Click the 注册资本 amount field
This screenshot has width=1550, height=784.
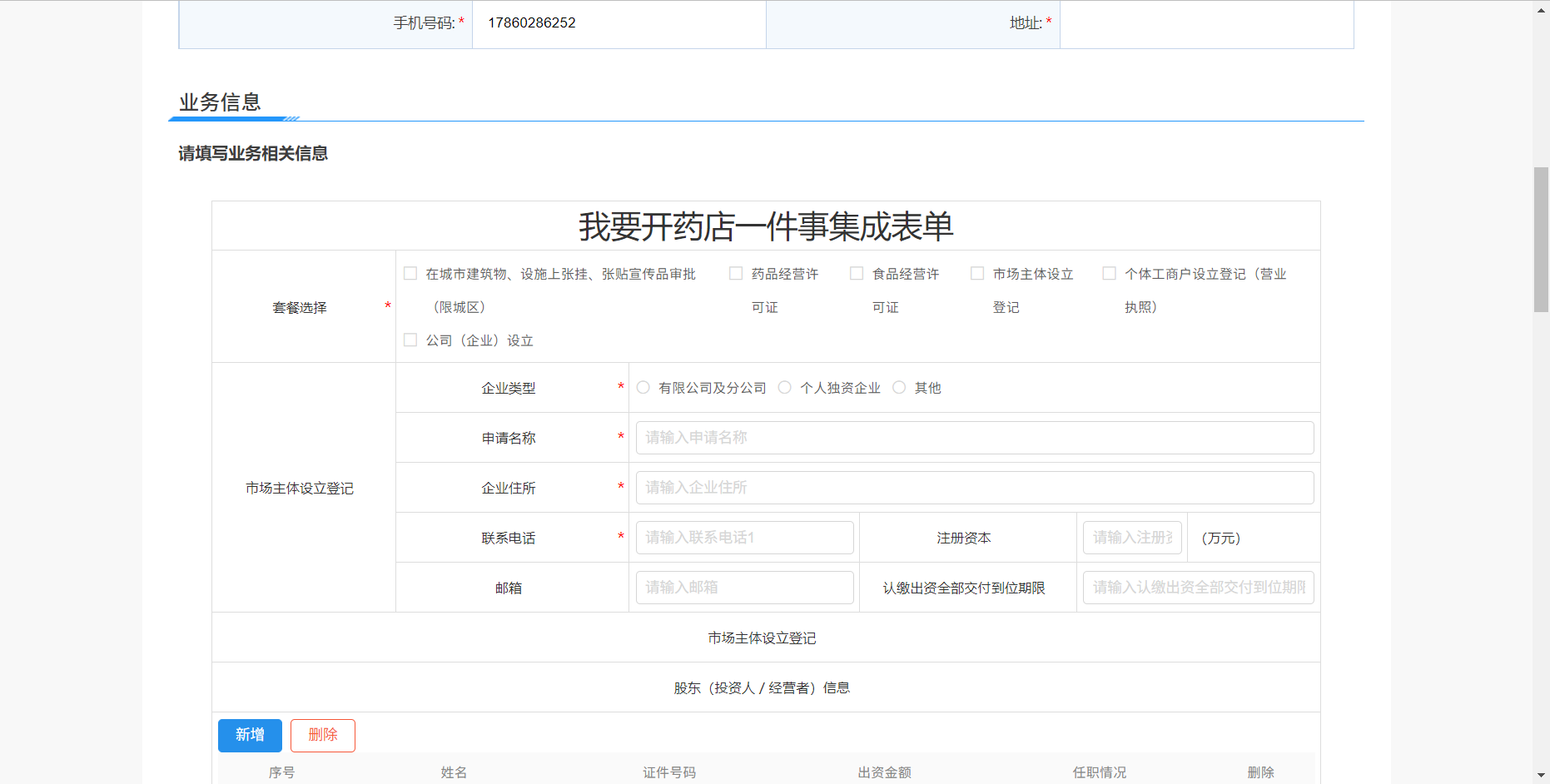[x=1131, y=538]
